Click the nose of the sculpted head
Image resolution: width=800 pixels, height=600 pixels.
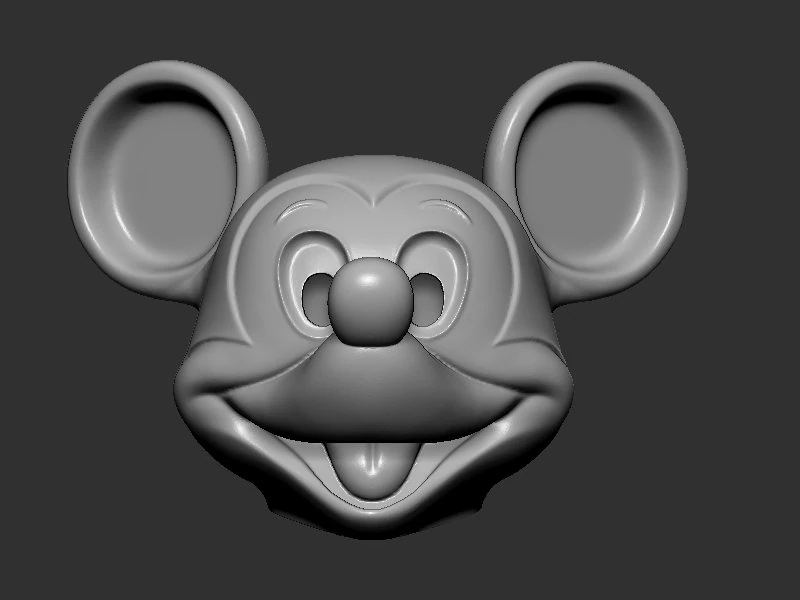point(370,302)
